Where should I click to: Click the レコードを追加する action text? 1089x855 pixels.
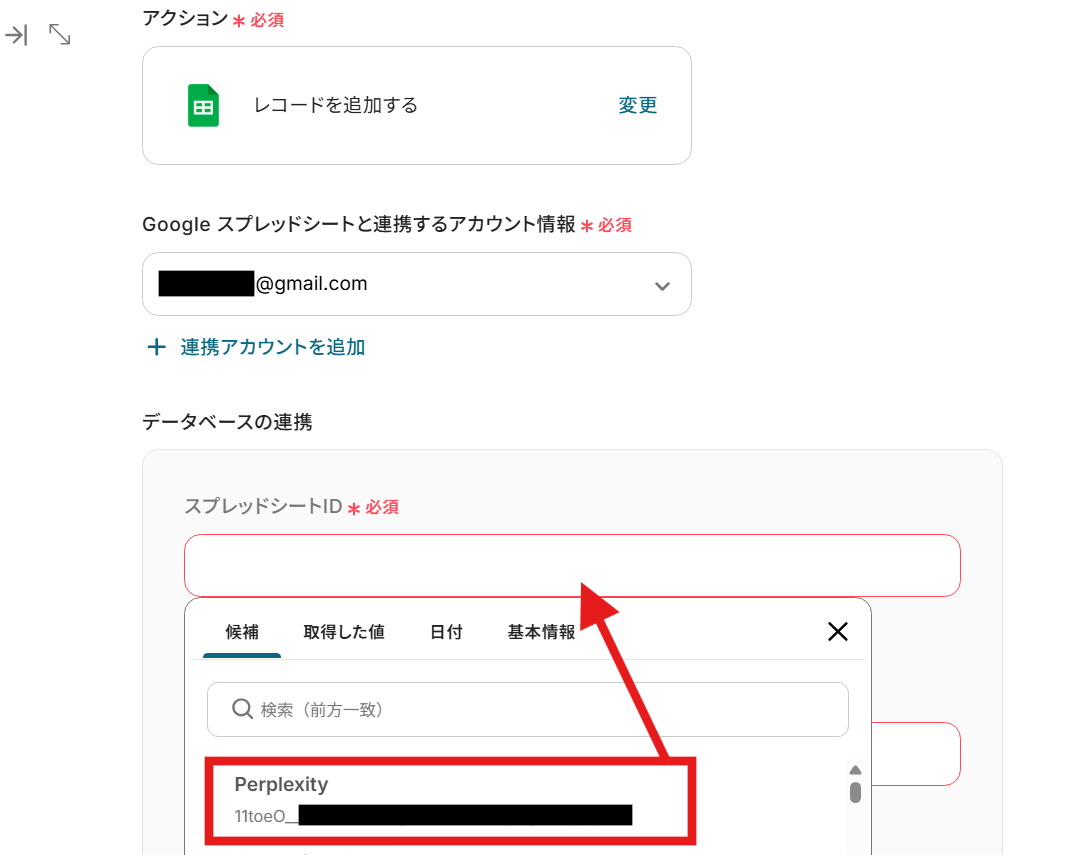335,105
